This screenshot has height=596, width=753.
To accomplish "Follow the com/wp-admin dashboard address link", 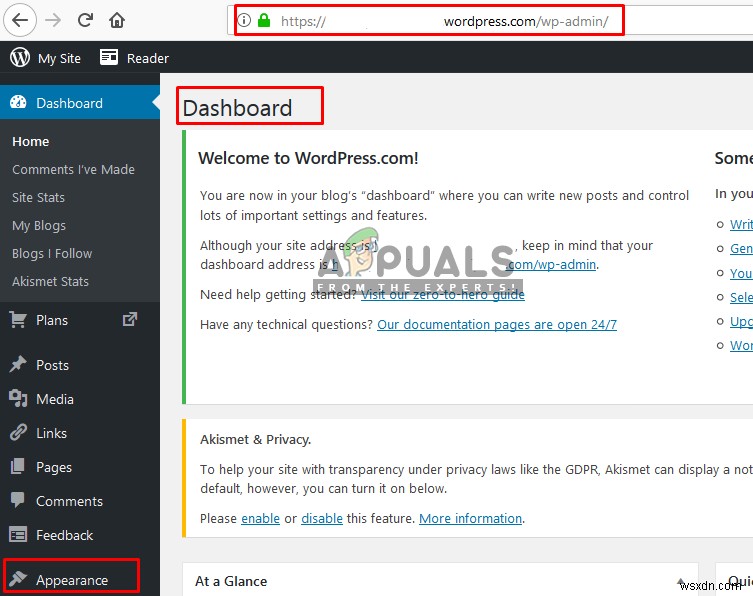I will tap(551, 265).
